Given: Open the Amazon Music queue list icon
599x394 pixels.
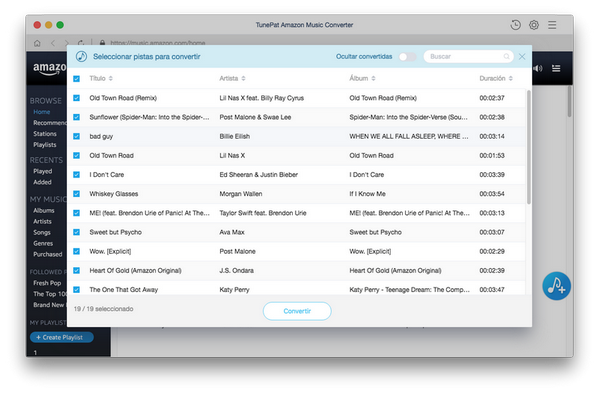Looking at the screenshot, I should point(556,68).
